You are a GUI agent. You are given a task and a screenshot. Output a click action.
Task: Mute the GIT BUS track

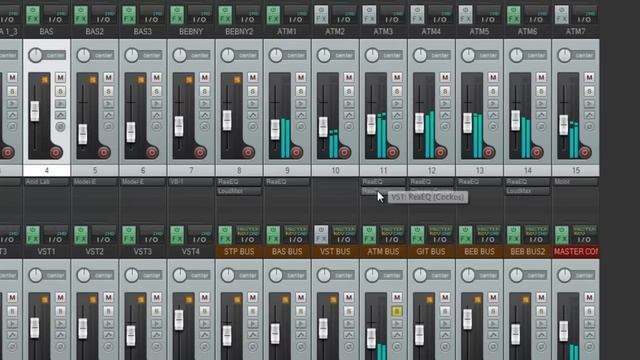445,297
